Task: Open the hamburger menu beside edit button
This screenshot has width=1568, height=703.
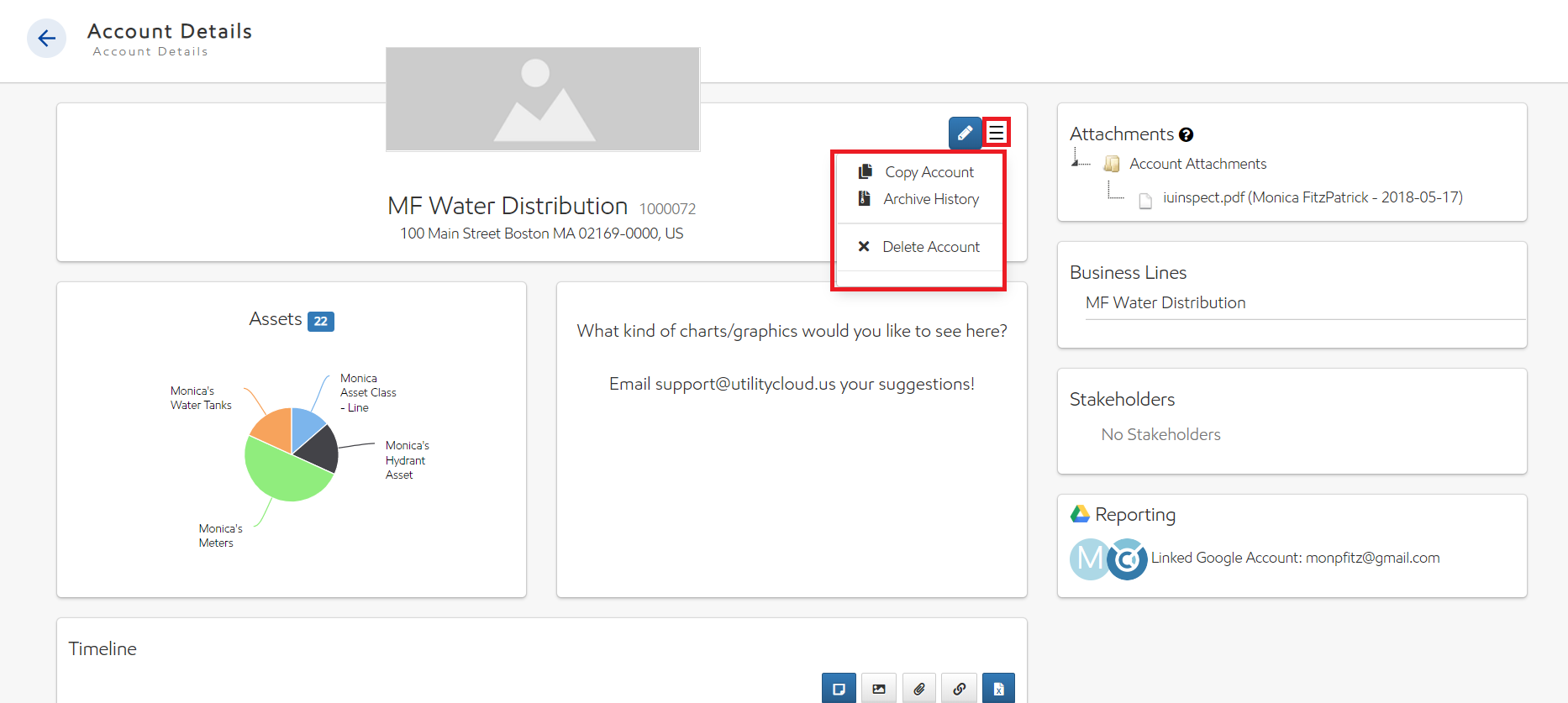Action: click(996, 133)
